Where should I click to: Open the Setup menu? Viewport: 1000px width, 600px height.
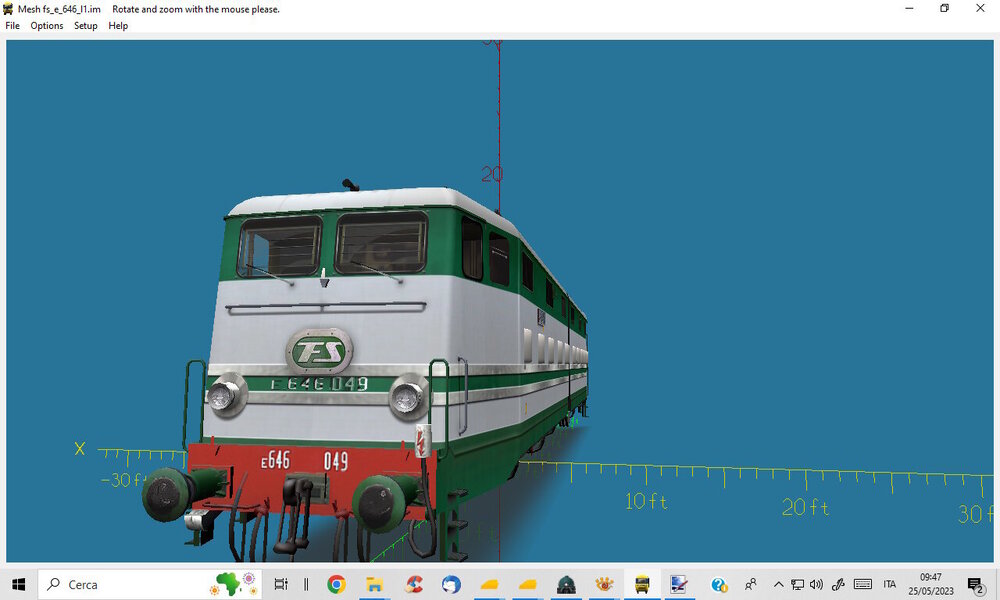[x=85, y=26]
